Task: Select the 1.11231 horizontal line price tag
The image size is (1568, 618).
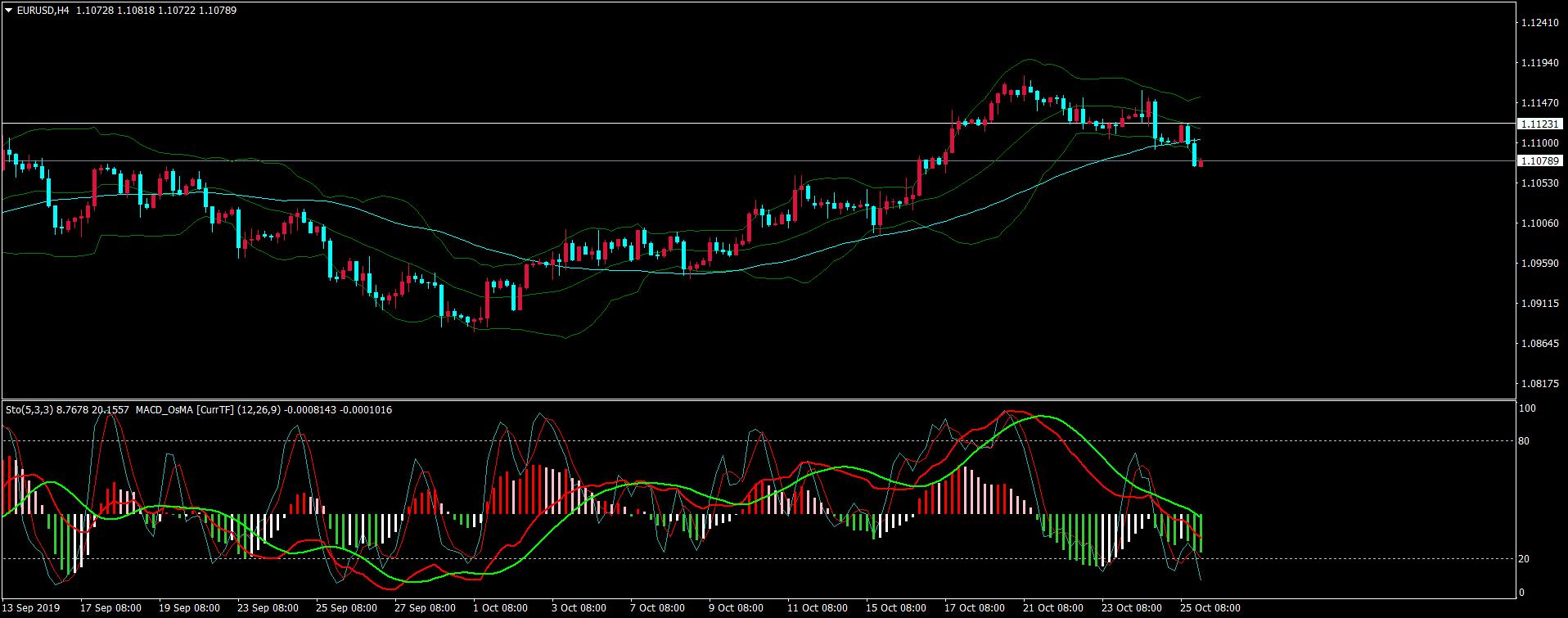Action: pyautogui.click(x=1539, y=124)
